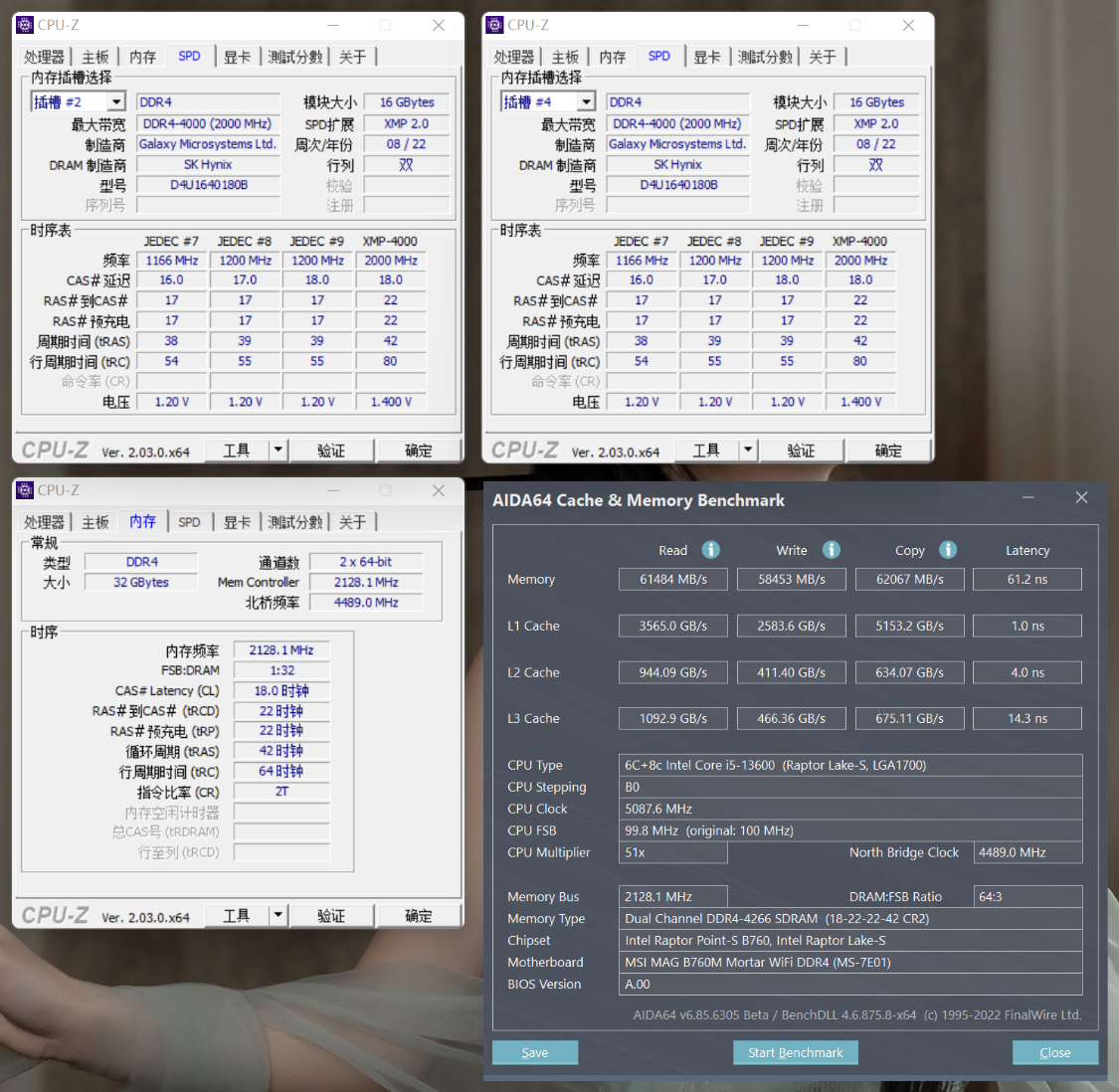
Task: Click Start Benchmark in AIDA64
Action: click(x=795, y=1052)
